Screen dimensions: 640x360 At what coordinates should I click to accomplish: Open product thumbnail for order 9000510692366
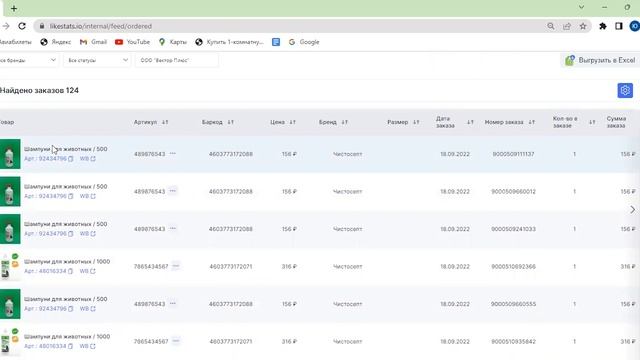10,267
